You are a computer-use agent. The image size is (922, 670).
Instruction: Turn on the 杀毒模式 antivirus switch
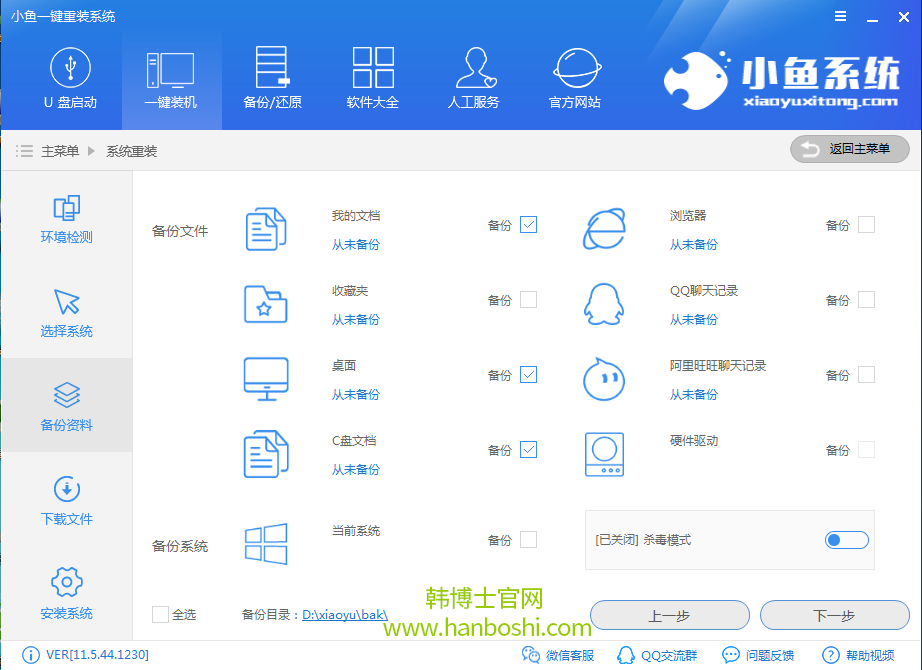click(x=847, y=539)
